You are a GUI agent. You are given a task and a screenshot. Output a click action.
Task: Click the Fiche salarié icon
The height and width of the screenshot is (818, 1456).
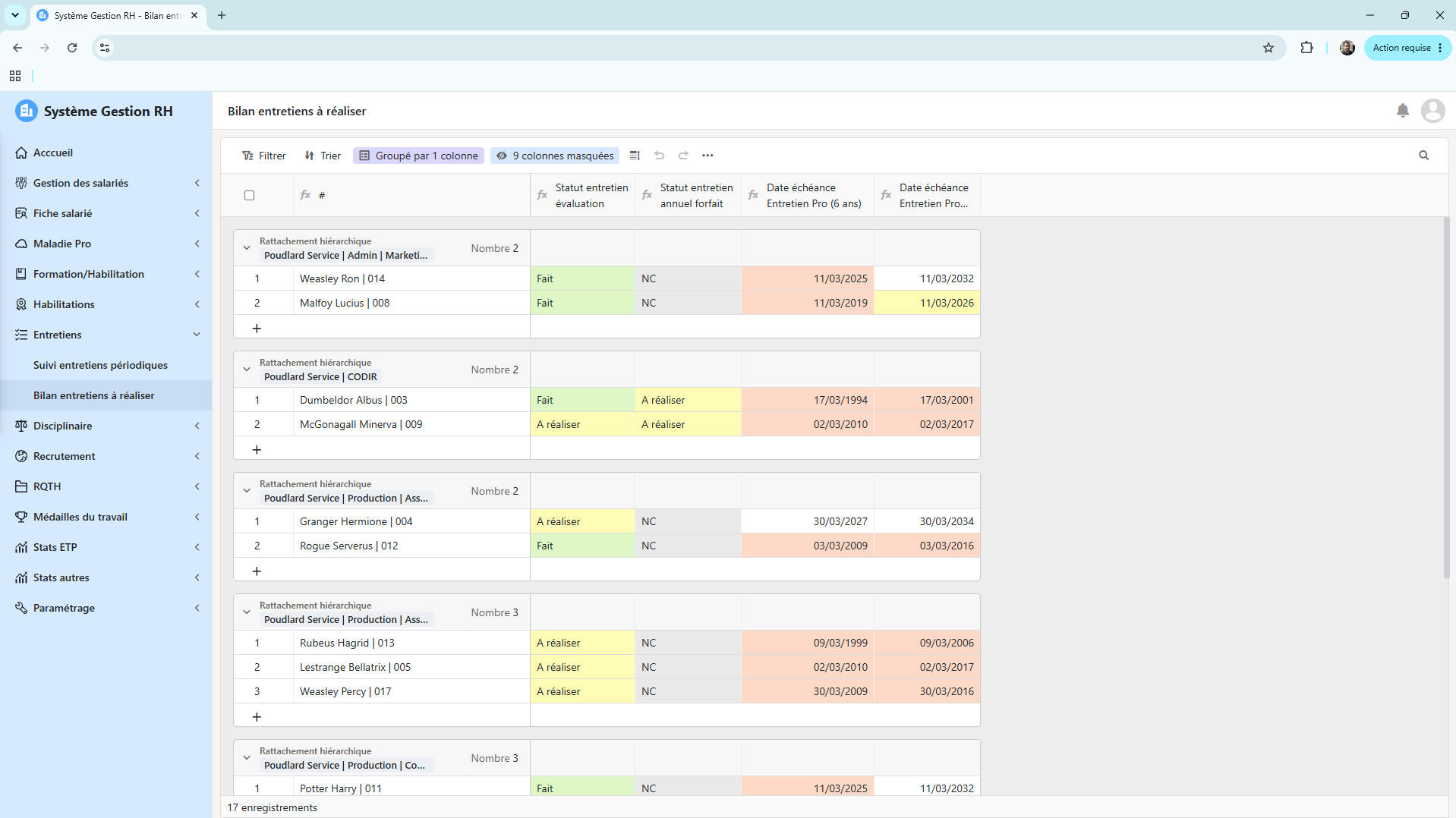[x=21, y=213]
